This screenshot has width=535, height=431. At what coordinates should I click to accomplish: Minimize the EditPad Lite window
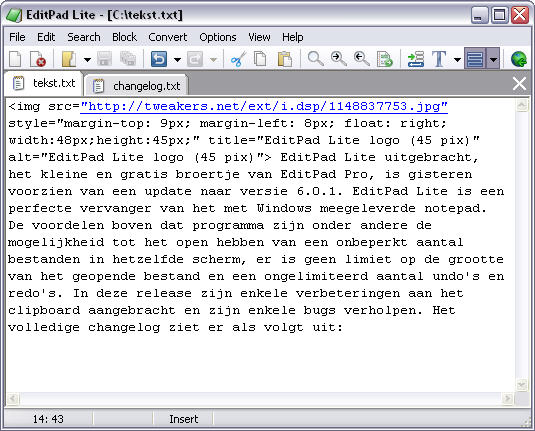[x=479, y=15]
